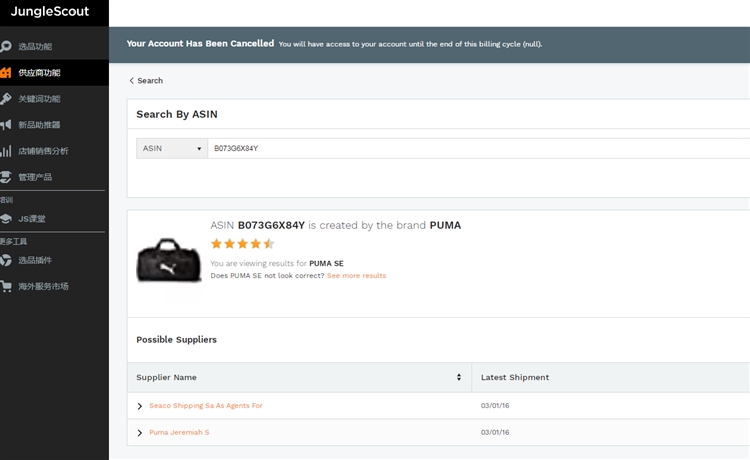Click the key icon beside 关键词功能
Image resolution: width=750 pixels, height=460 pixels.
[x=6, y=99]
